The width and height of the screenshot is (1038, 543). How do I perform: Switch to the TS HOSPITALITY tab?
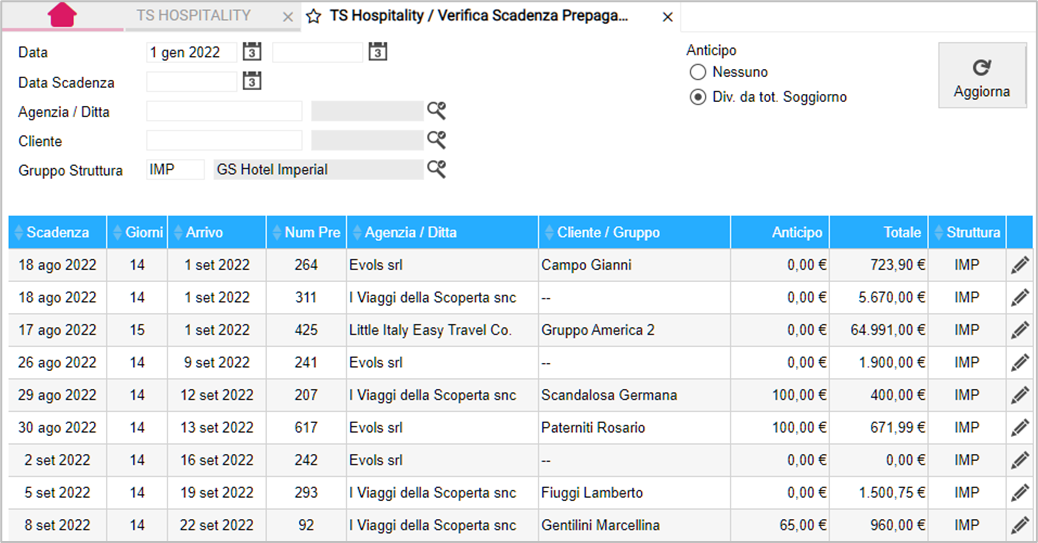(x=193, y=15)
